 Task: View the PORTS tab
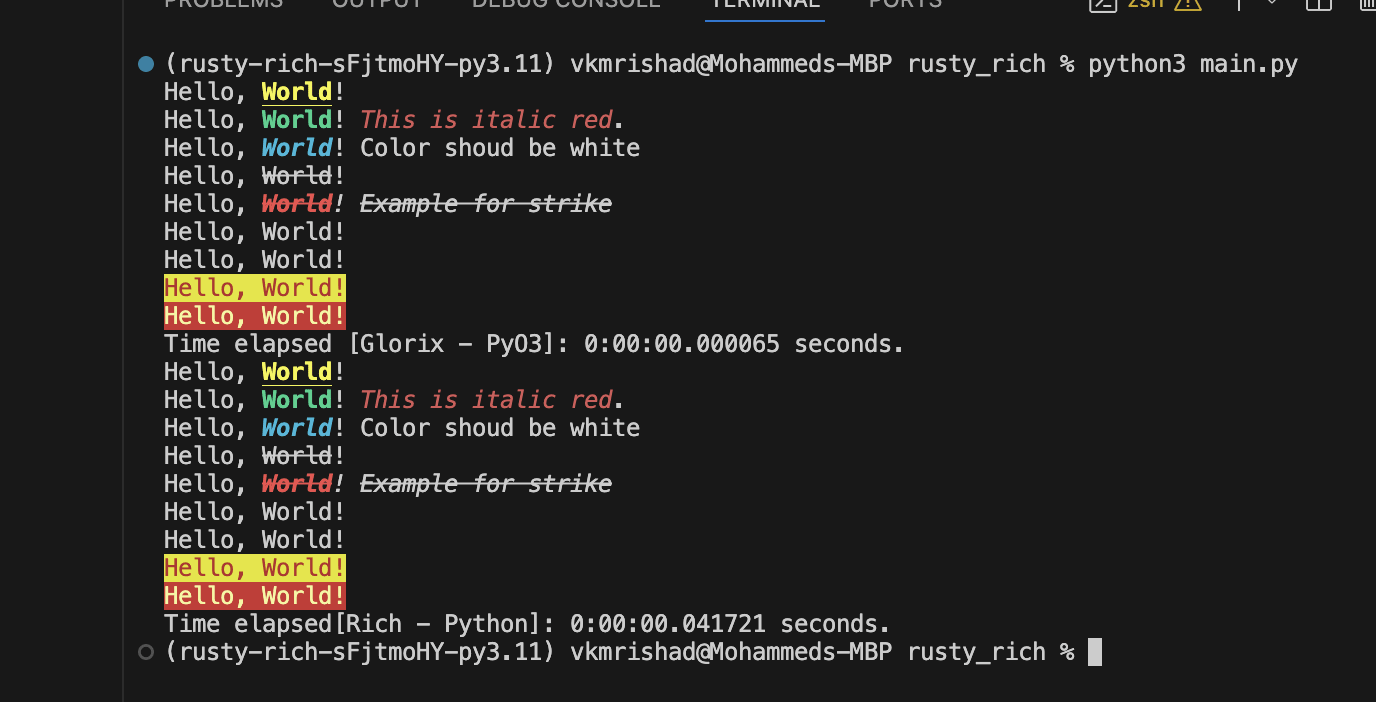point(904,4)
